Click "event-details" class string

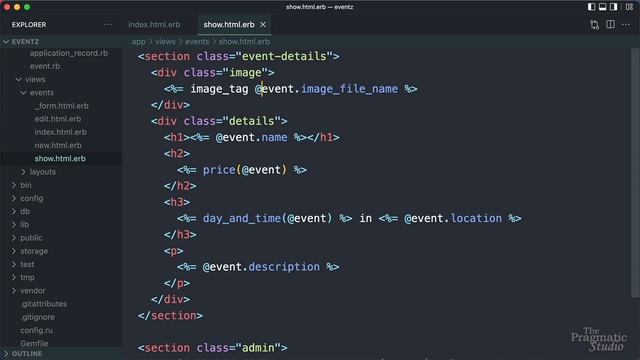[x=284, y=56]
